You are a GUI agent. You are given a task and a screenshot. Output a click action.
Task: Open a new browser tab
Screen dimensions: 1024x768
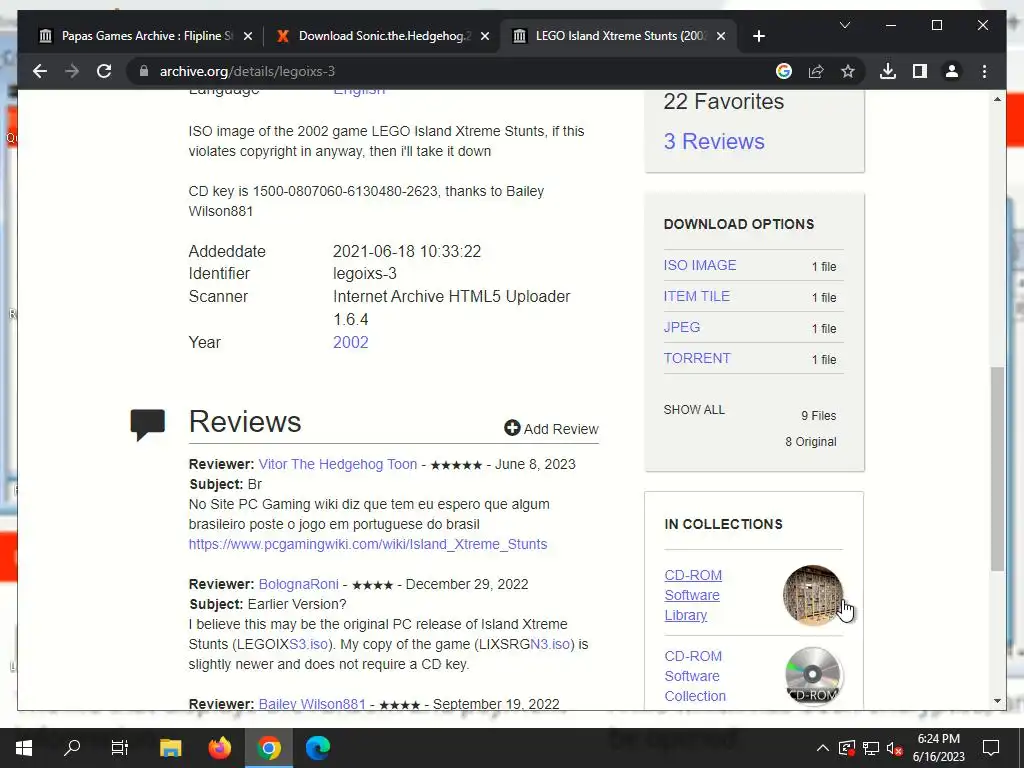click(758, 36)
